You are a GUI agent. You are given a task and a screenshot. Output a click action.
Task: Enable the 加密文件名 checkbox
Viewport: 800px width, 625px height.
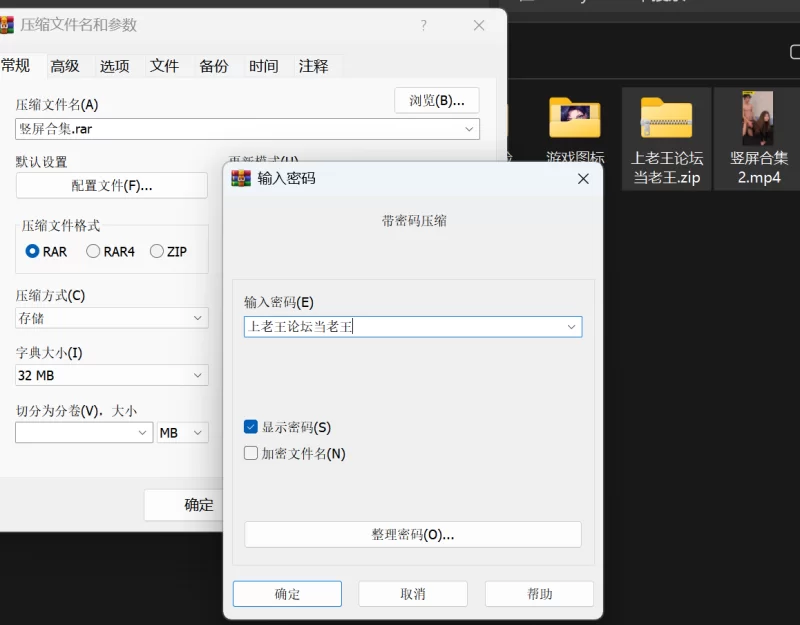(x=251, y=453)
